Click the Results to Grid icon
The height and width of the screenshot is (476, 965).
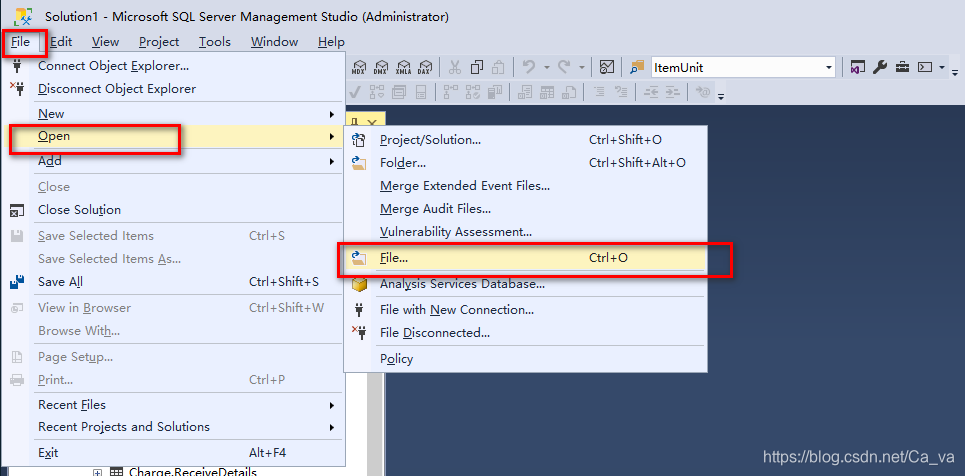click(547, 92)
